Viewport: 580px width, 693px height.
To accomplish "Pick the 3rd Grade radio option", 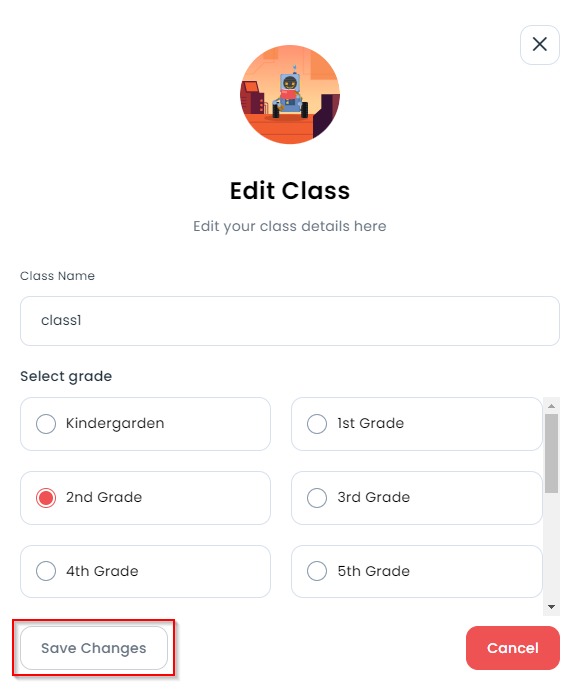I will pyautogui.click(x=317, y=498).
